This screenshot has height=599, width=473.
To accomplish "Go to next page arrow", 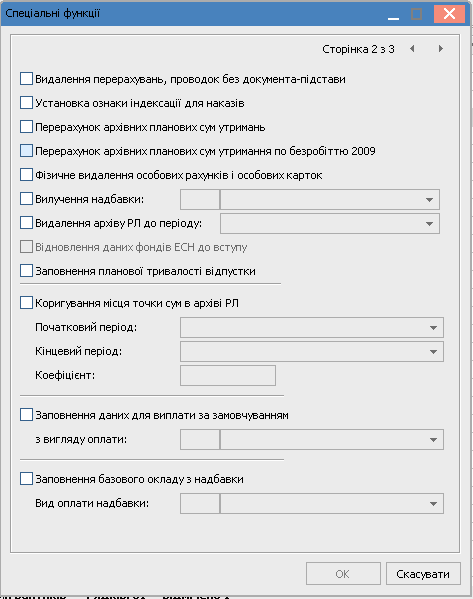I will coord(441,49).
